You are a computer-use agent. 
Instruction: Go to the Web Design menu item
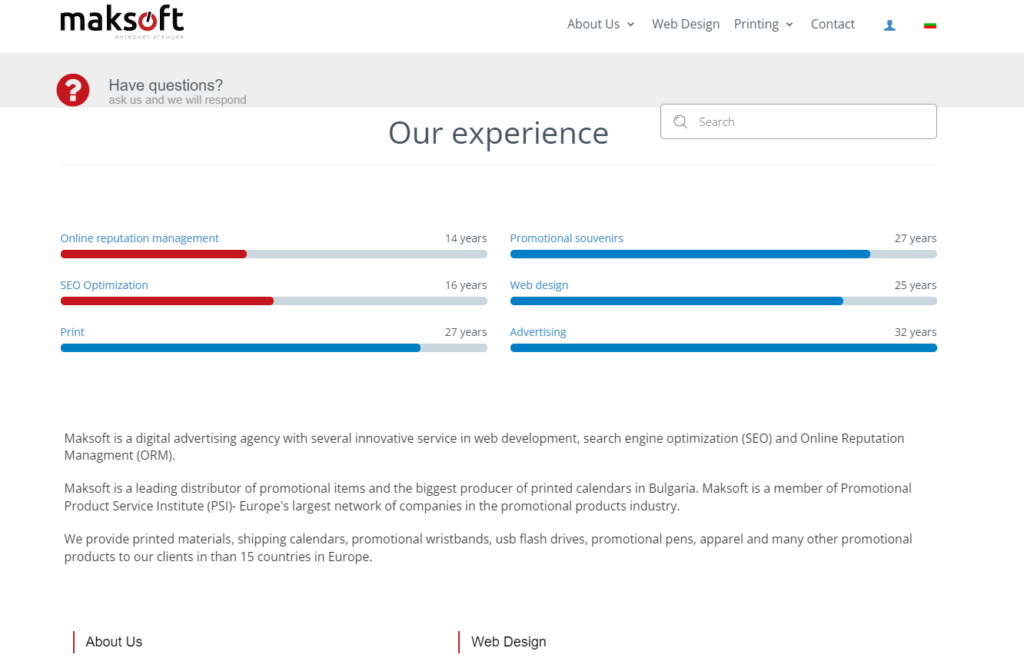click(686, 24)
